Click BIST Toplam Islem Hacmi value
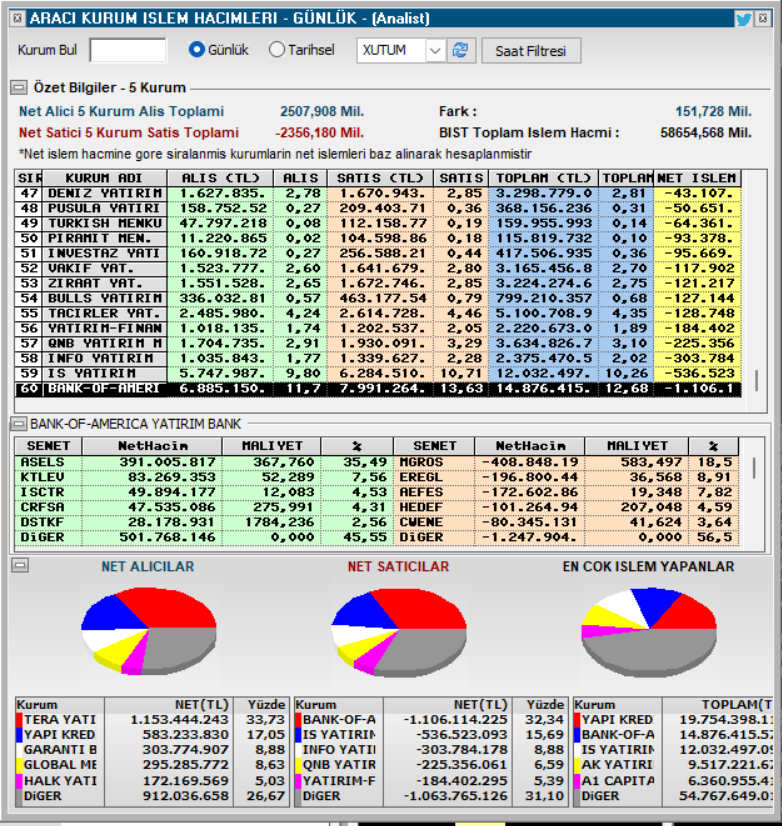Image resolution: width=782 pixels, height=826 pixels. click(x=706, y=133)
